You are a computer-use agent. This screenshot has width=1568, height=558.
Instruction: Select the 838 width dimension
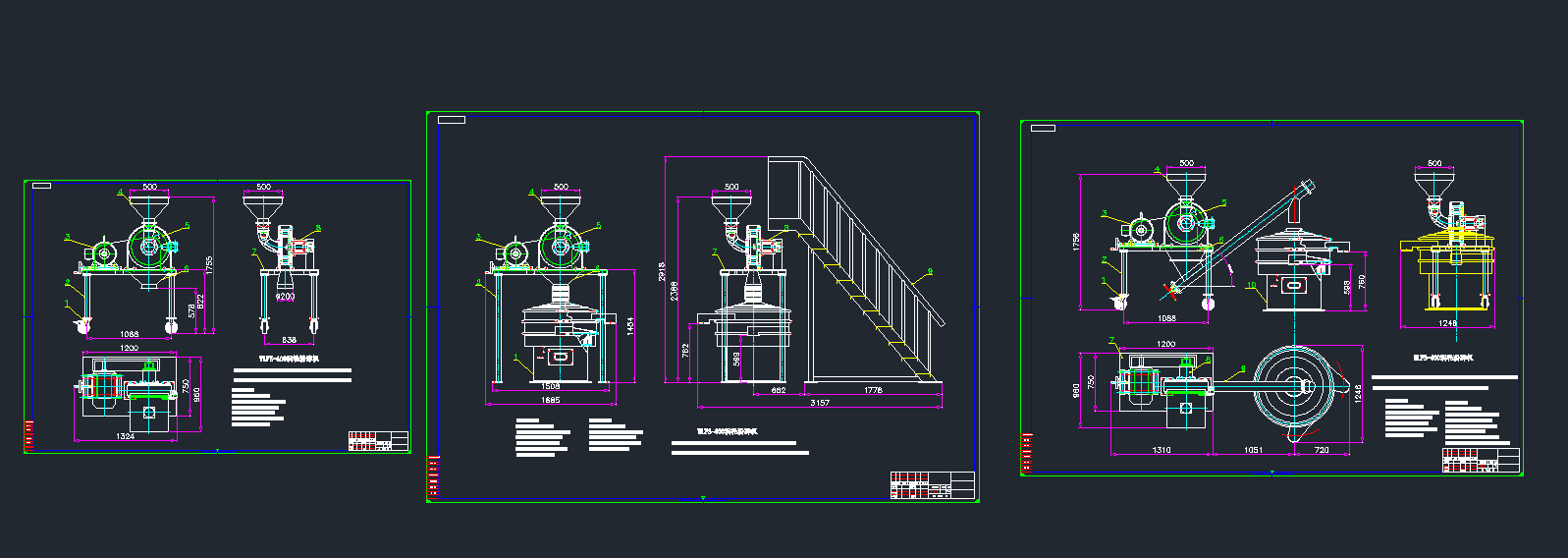[289, 340]
